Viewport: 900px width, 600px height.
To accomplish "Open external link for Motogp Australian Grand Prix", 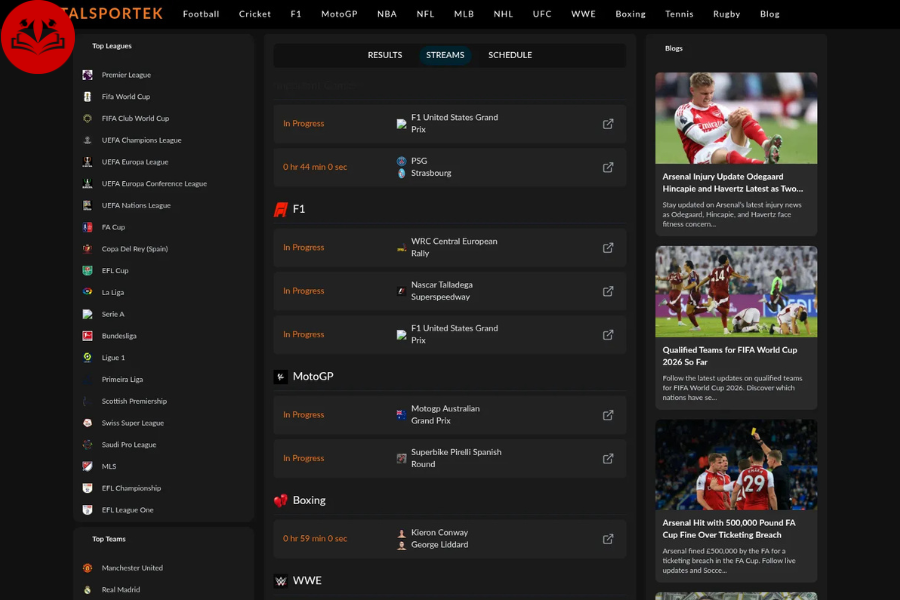I will (x=608, y=415).
